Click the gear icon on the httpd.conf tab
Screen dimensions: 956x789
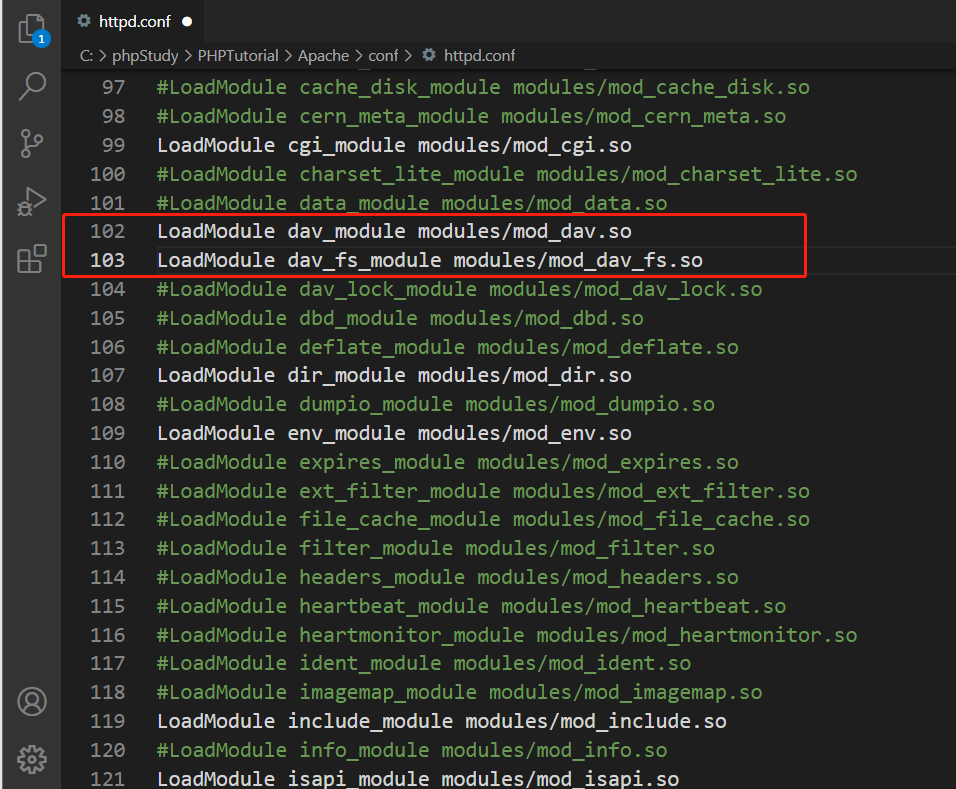point(86,19)
